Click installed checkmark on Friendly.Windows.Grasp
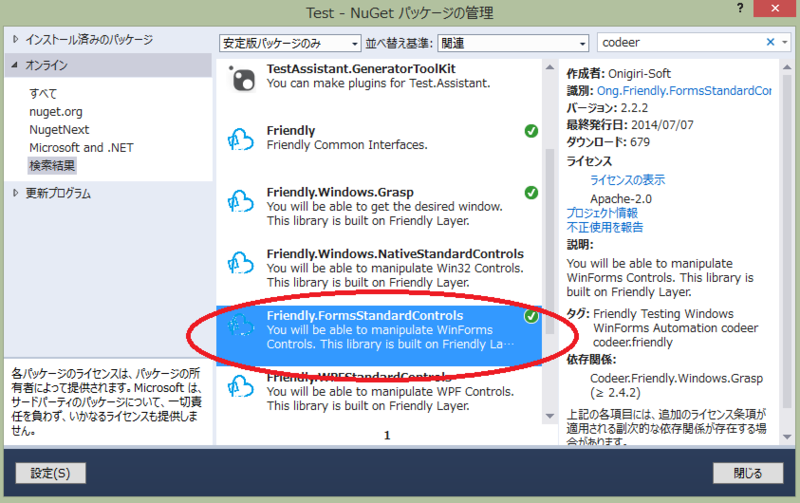This screenshot has height=503, width=800. coord(531,192)
